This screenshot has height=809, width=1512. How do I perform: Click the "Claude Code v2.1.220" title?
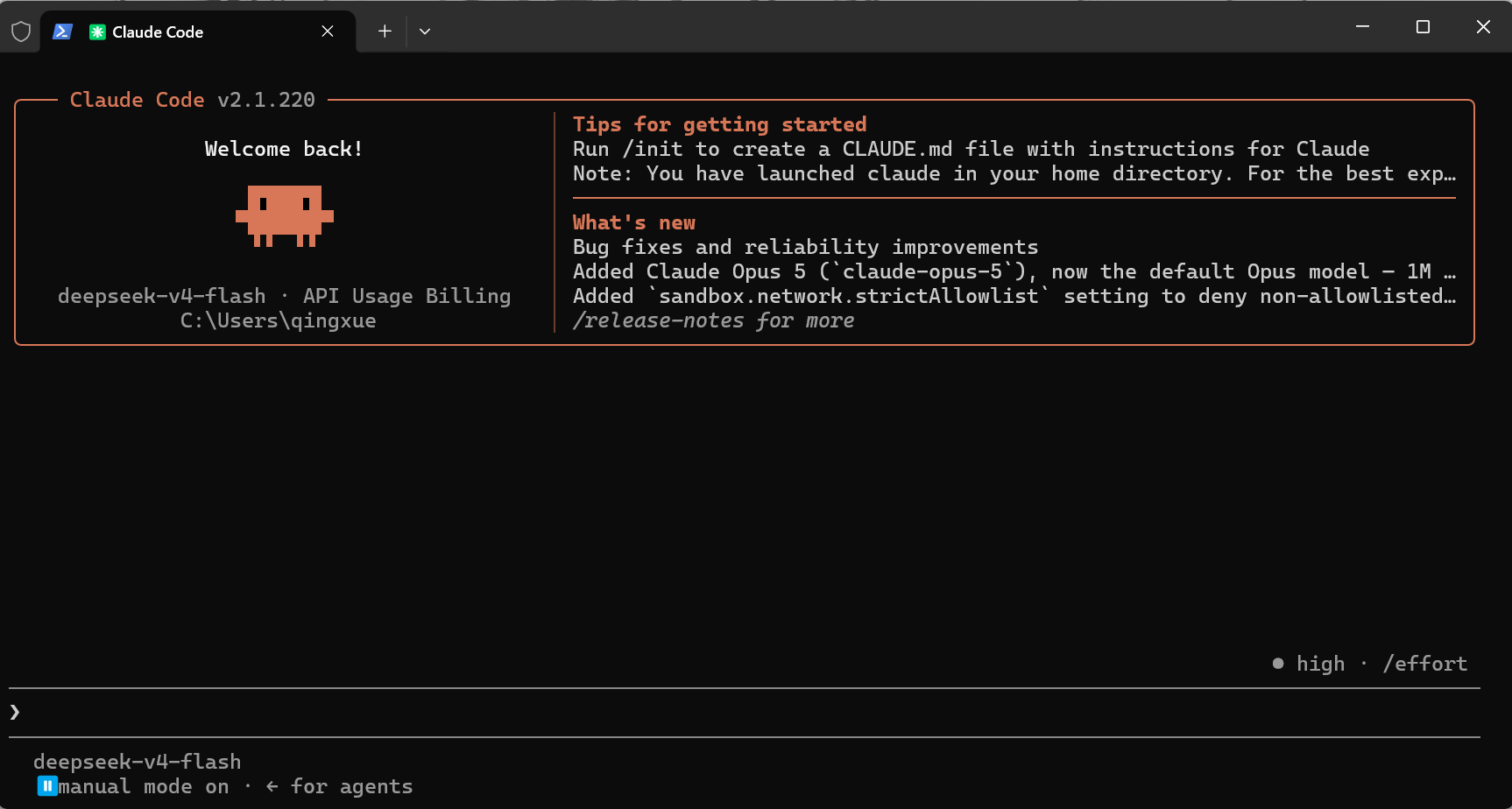[193, 100]
